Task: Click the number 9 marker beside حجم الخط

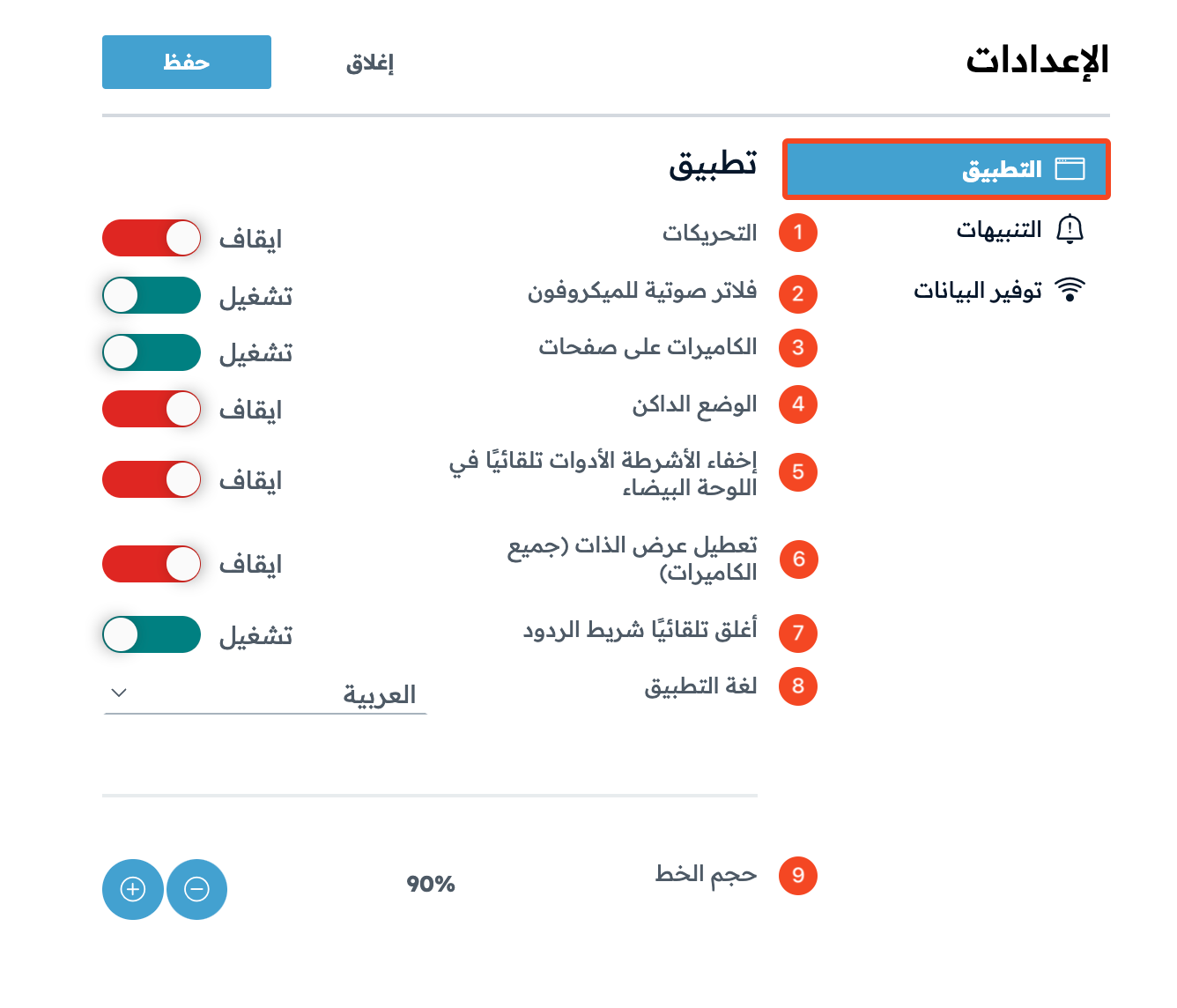Action: (798, 875)
